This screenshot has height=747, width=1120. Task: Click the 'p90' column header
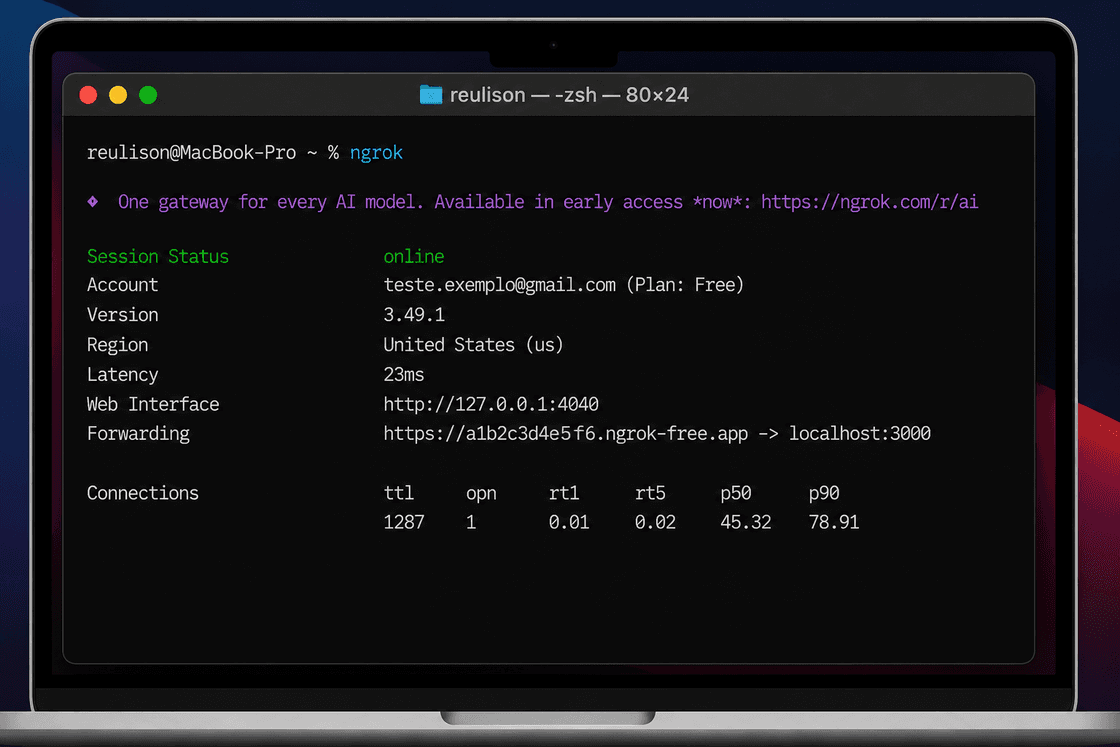click(824, 493)
